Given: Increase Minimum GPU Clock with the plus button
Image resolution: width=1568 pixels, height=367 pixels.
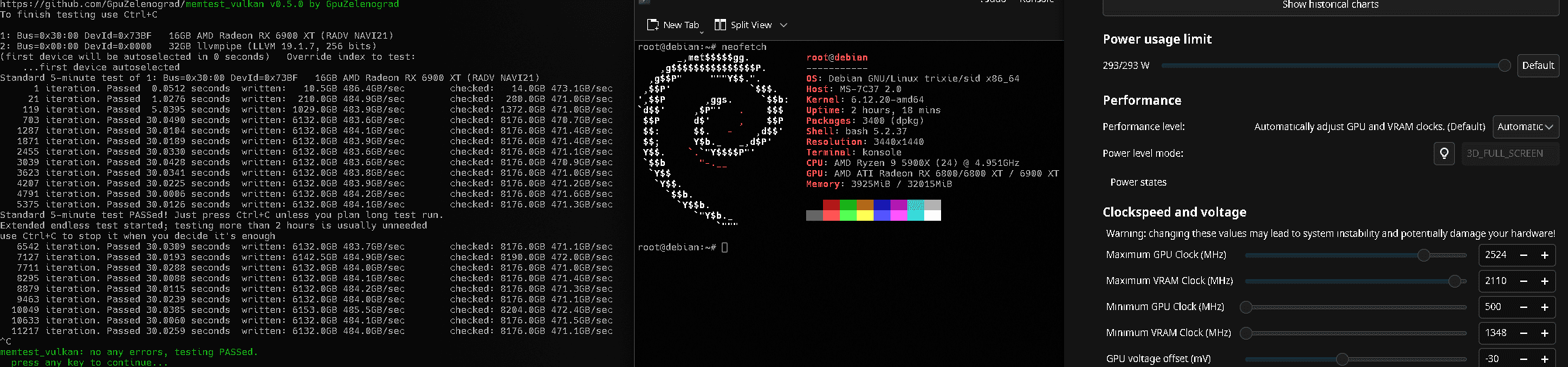Looking at the screenshot, I should 1545,307.
